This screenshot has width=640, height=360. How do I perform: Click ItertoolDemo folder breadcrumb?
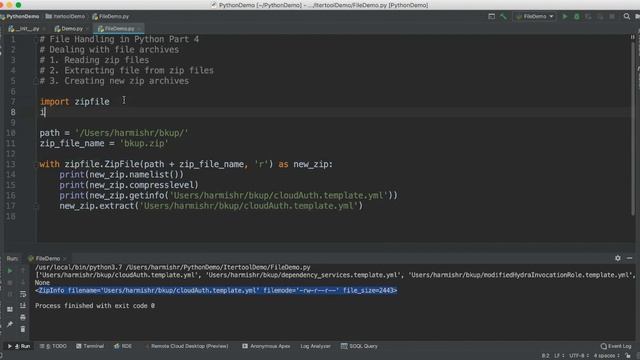point(65,16)
